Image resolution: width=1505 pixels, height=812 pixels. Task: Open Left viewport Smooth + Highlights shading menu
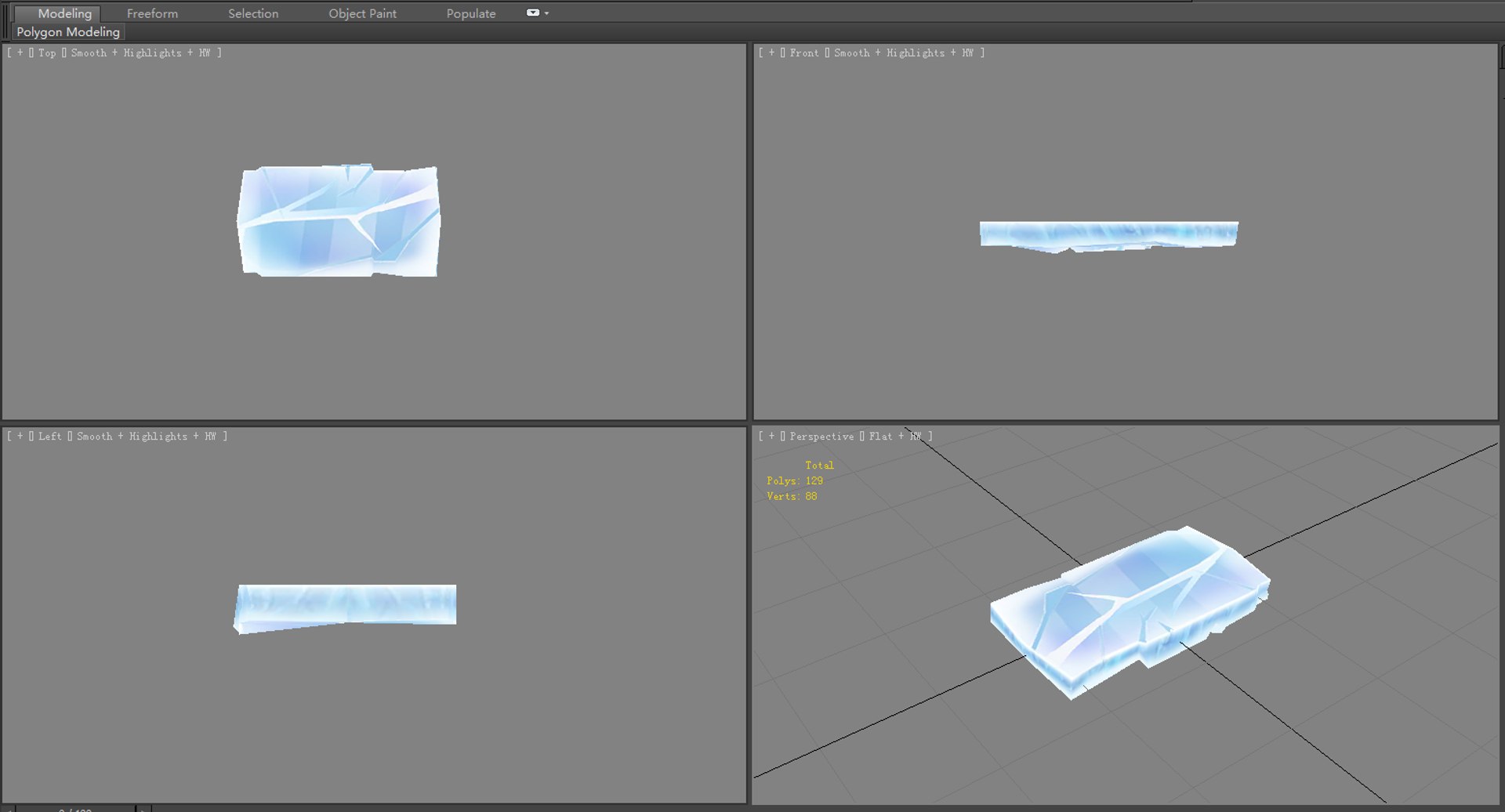[x=147, y=436]
